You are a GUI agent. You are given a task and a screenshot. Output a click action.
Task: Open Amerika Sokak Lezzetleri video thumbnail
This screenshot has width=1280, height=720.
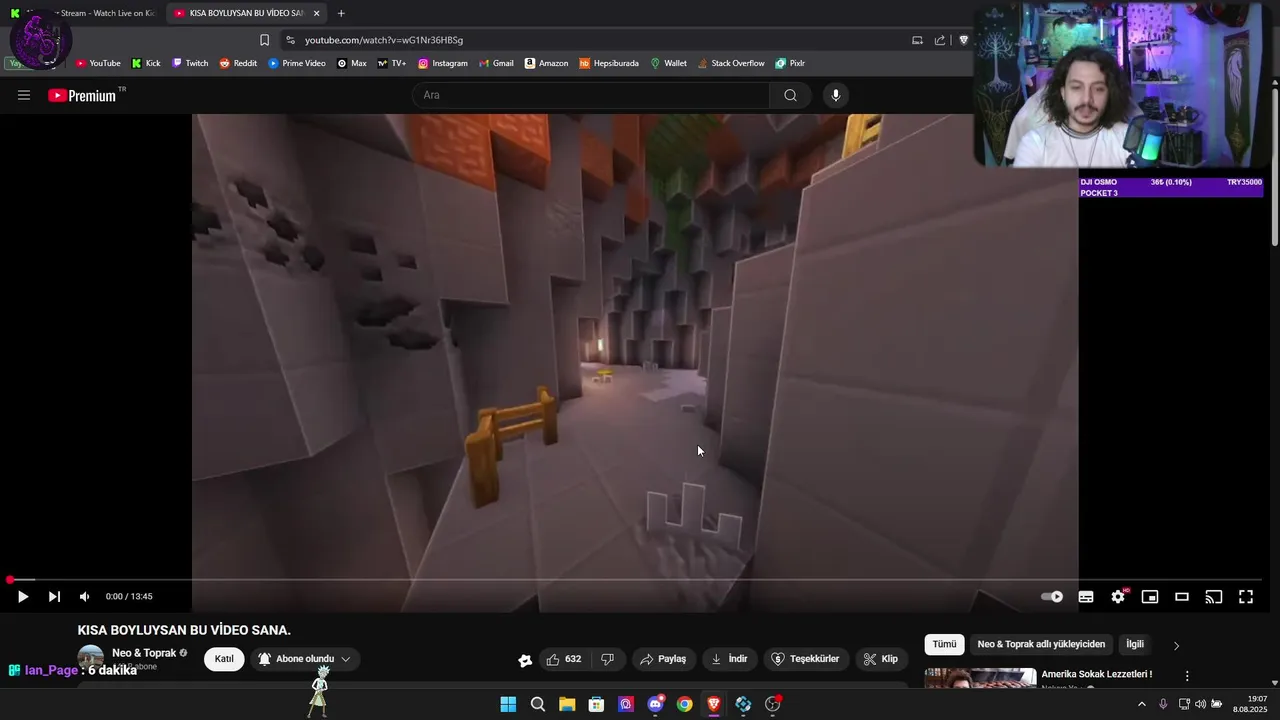pyautogui.click(x=980, y=679)
